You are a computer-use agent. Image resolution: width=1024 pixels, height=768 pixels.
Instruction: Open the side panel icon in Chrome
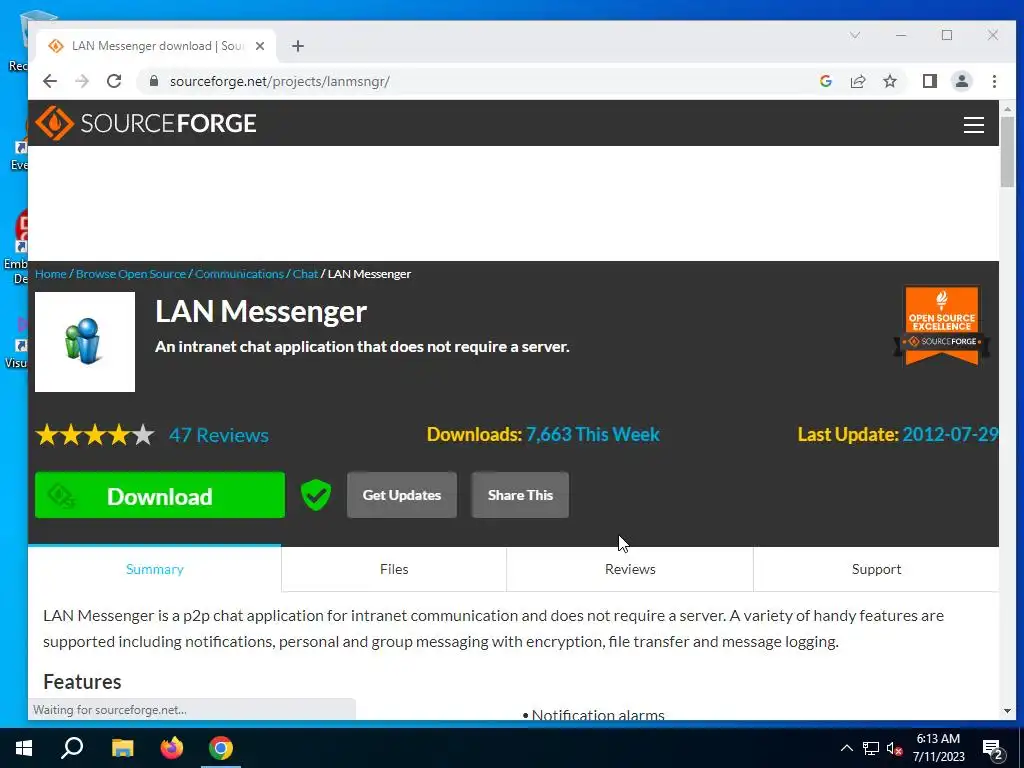929,81
